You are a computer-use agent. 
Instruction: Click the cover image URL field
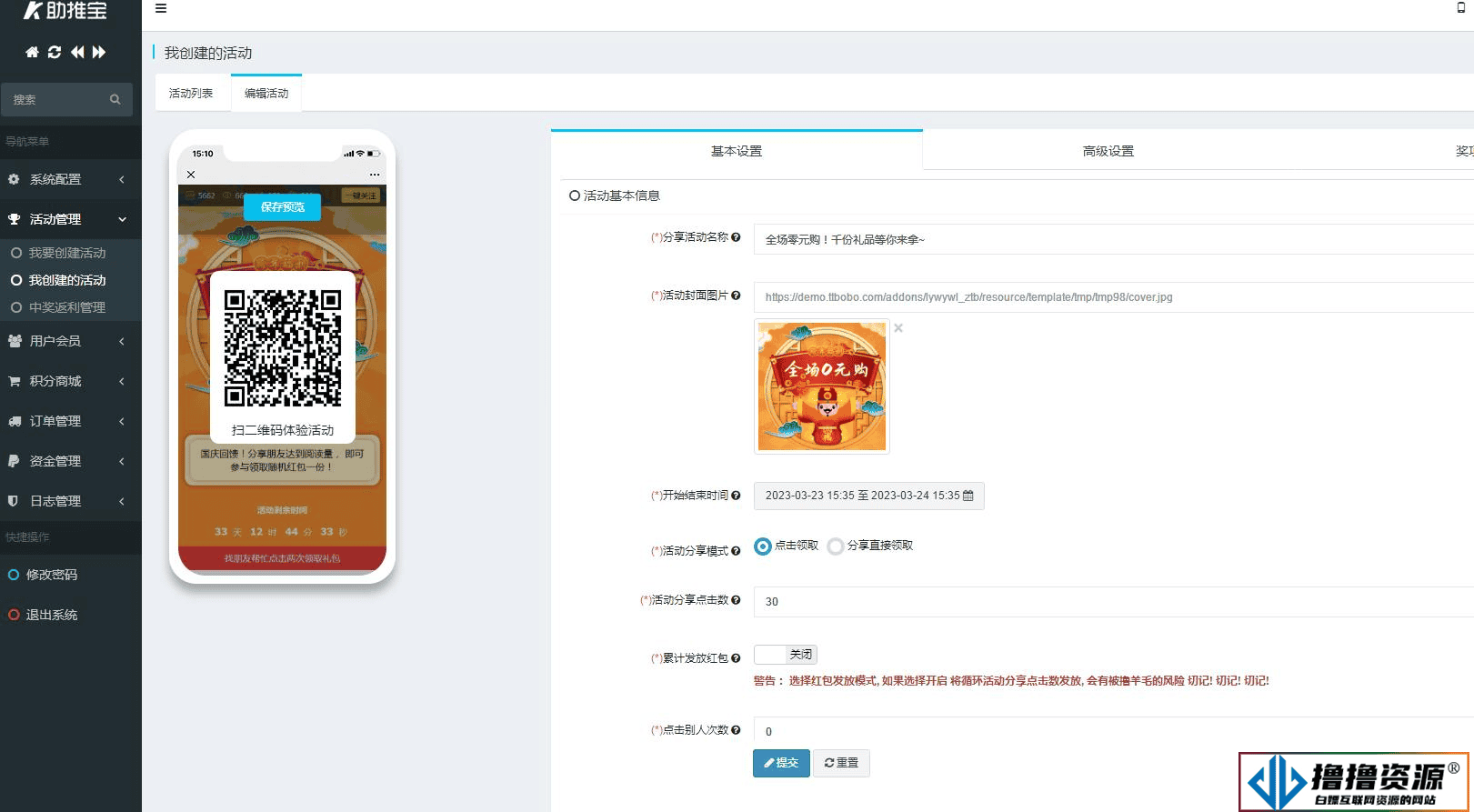click(x=1113, y=297)
